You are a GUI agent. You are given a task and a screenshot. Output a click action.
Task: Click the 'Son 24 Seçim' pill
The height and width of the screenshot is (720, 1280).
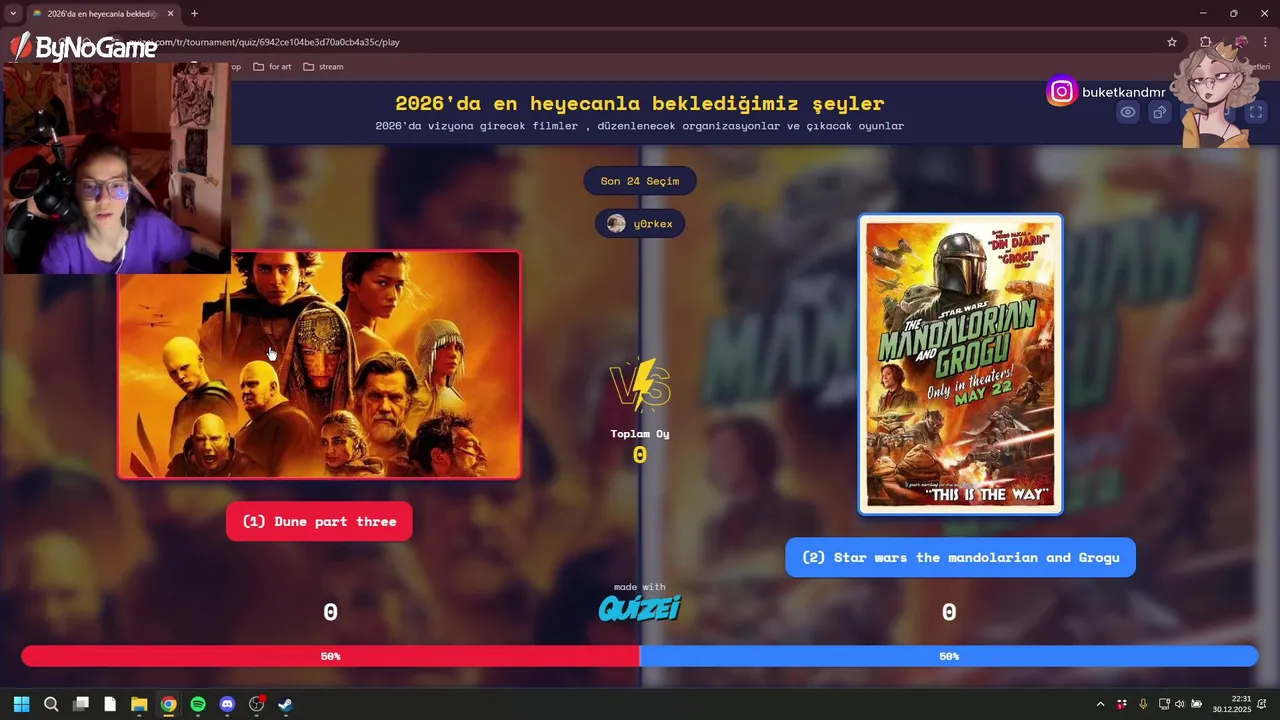pyautogui.click(x=640, y=181)
